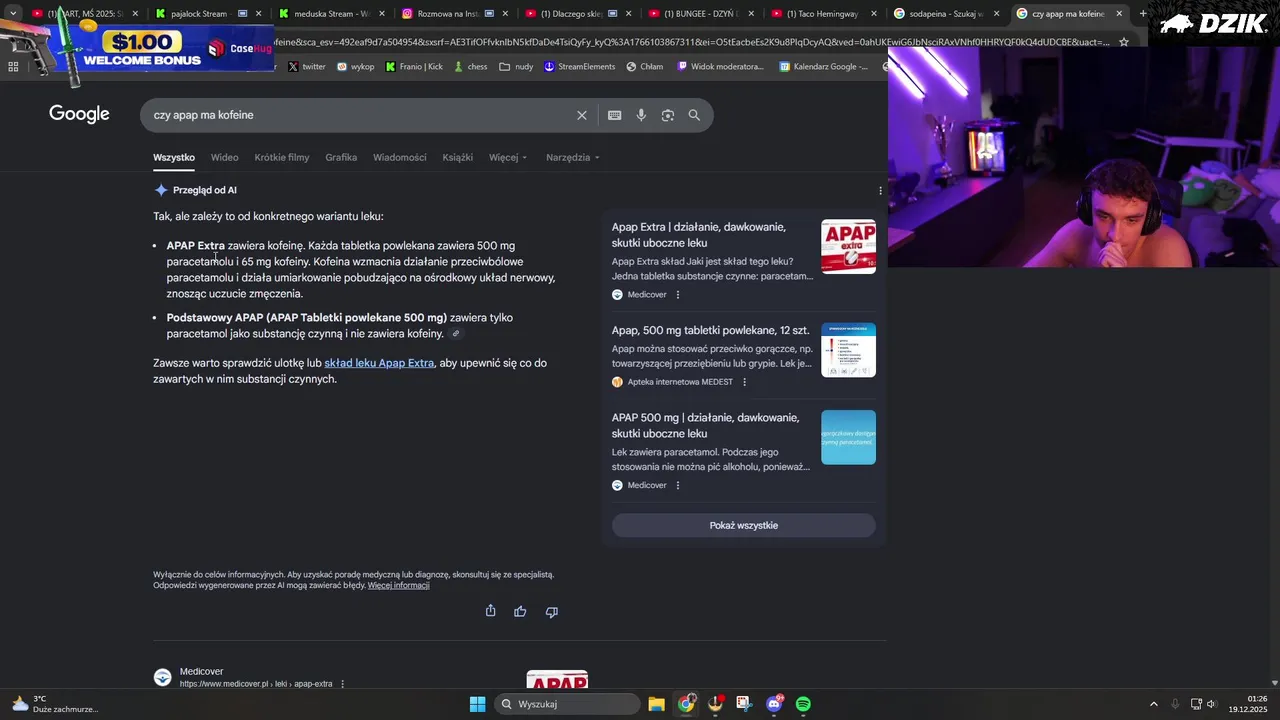Viewport: 1280px width, 720px height.
Task: Open the 'skład leku Apap Extra' link
Action: point(379,363)
